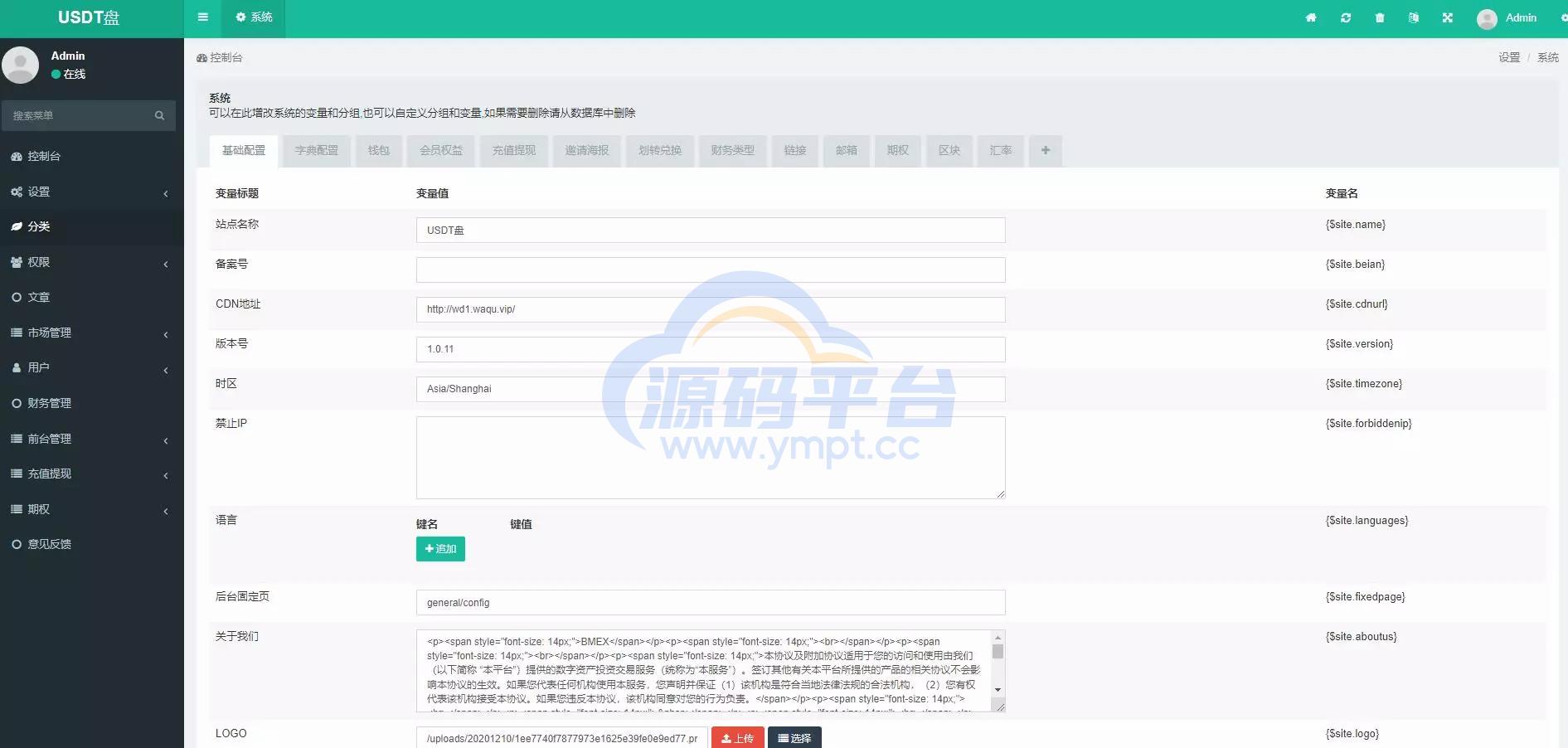The image size is (1568, 748).
Task: Open the home icon in top bar
Action: tap(1311, 17)
